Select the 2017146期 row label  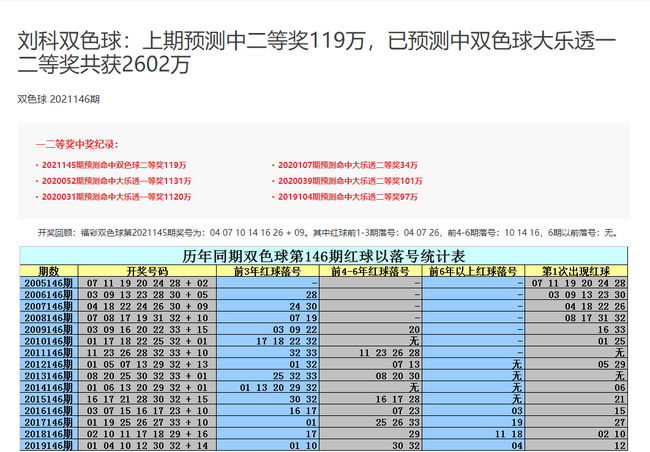(x=49, y=422)
